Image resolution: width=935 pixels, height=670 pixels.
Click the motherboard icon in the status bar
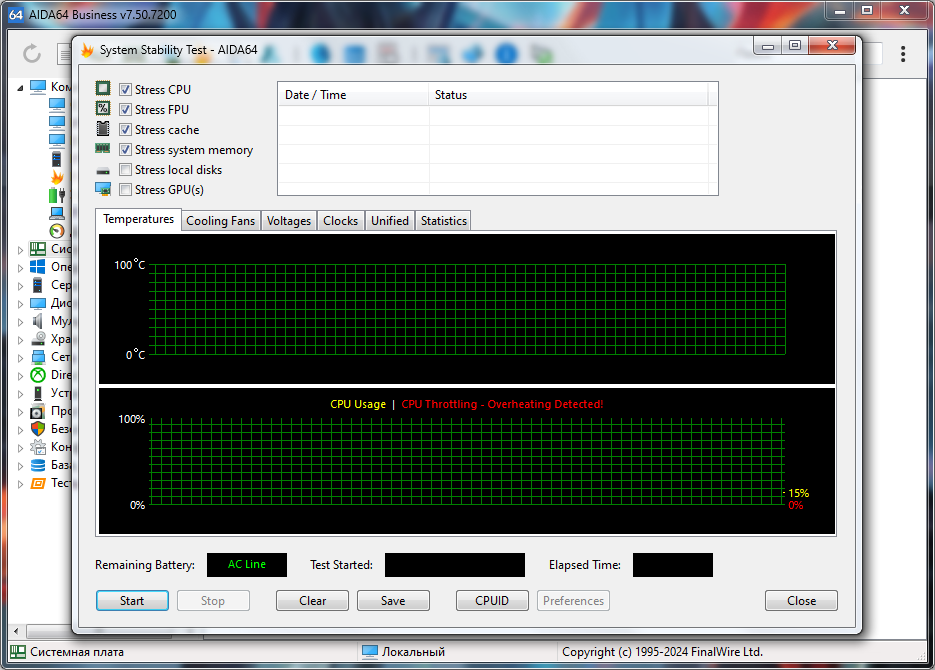18,652
